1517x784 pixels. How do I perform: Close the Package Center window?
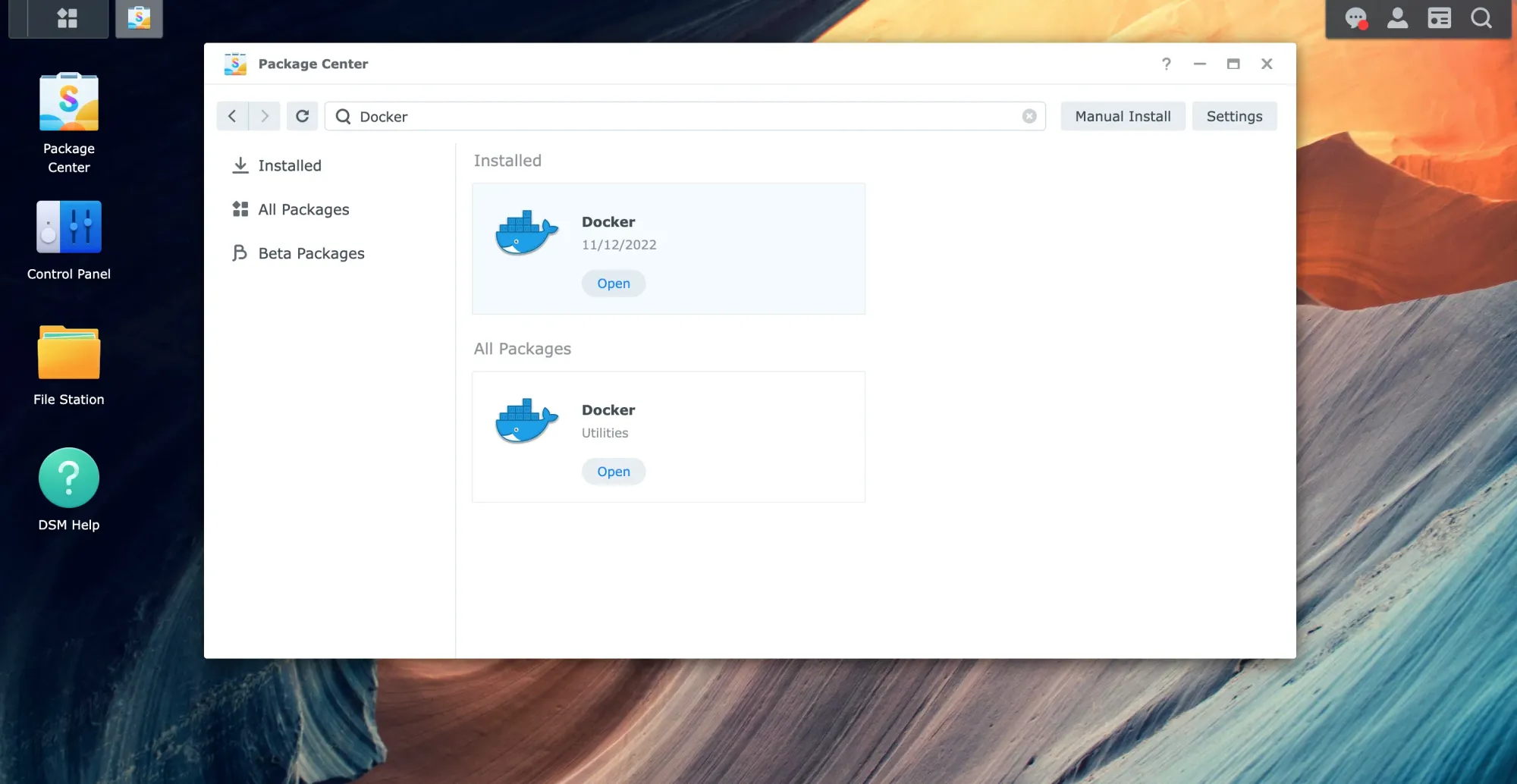coord(1267,64)
